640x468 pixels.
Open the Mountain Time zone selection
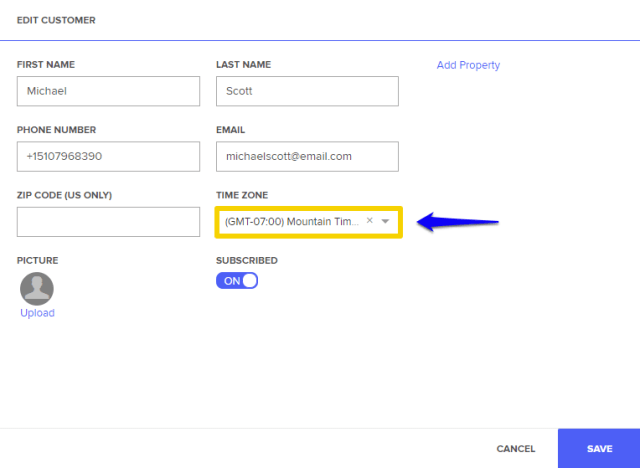[x=309, y=222]
